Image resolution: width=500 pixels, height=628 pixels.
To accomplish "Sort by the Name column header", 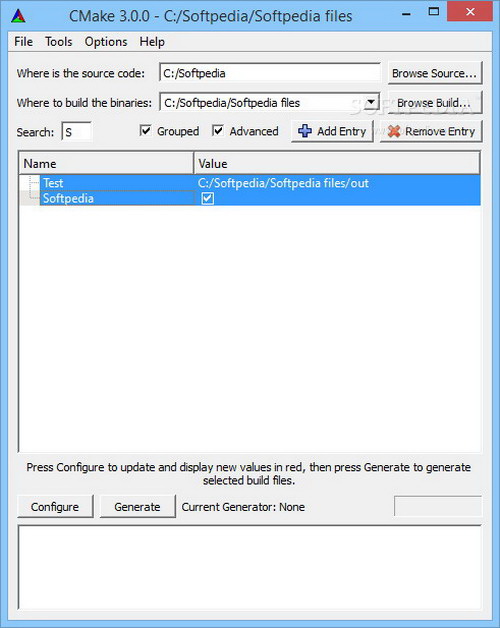I will (x=106, y=163).
